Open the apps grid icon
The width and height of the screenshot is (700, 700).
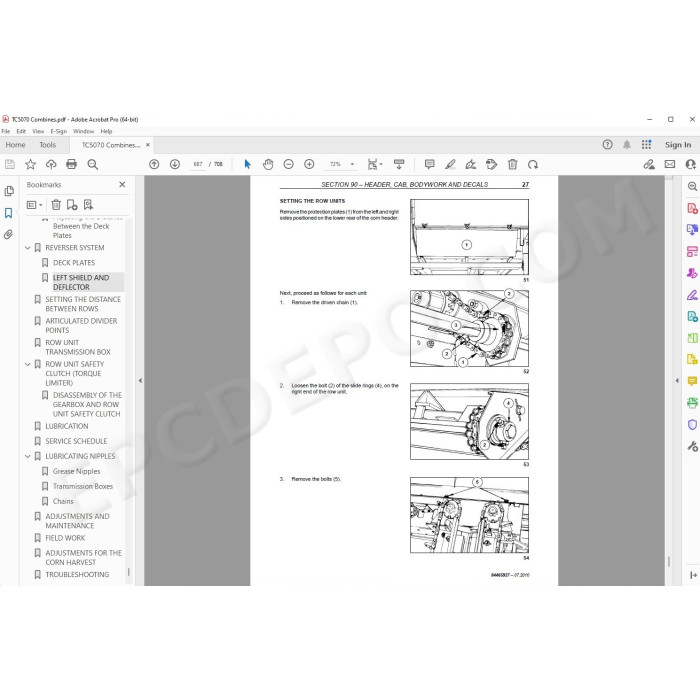(646, 145)
